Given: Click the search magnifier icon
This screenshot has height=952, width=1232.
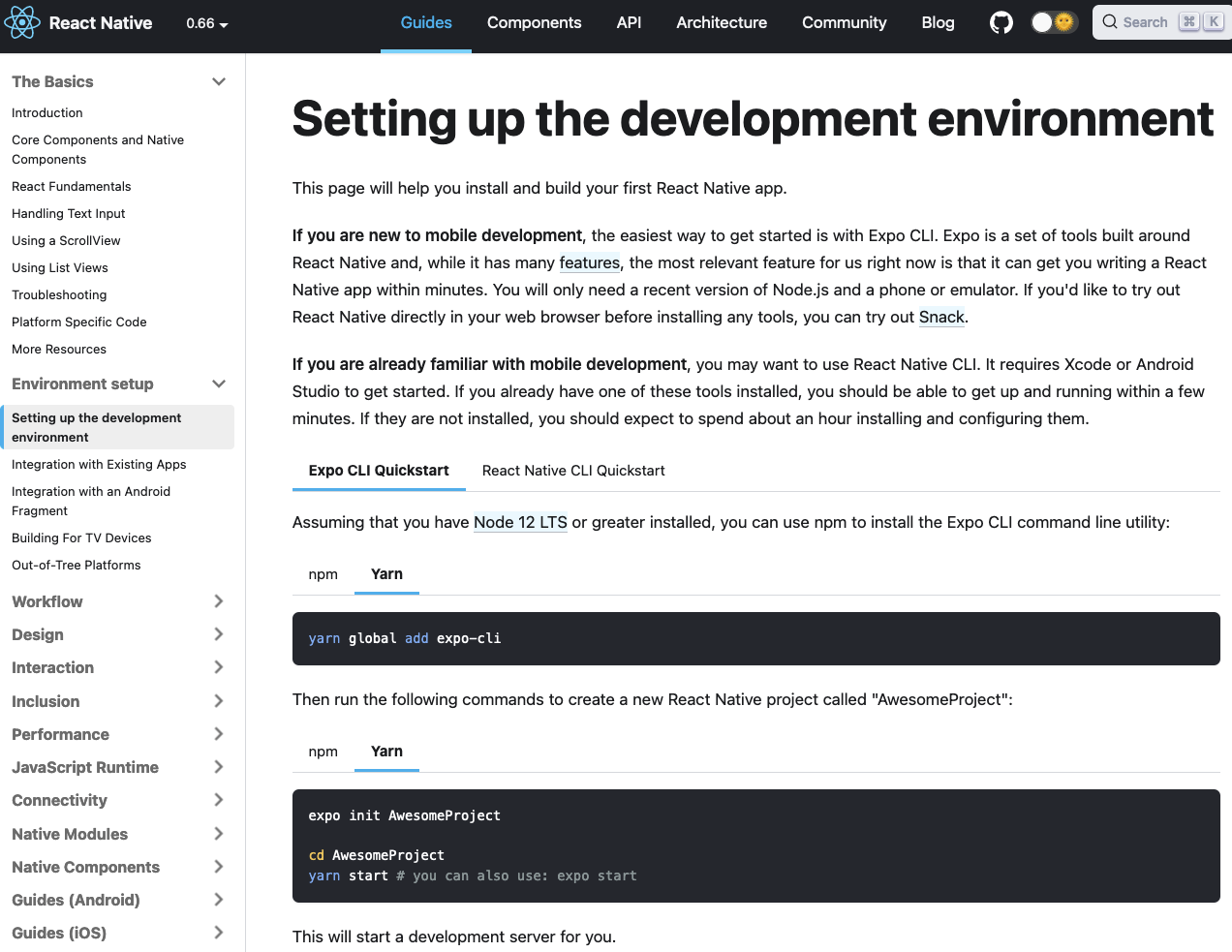Looking at the screenshot, I should click(1110, 22).
